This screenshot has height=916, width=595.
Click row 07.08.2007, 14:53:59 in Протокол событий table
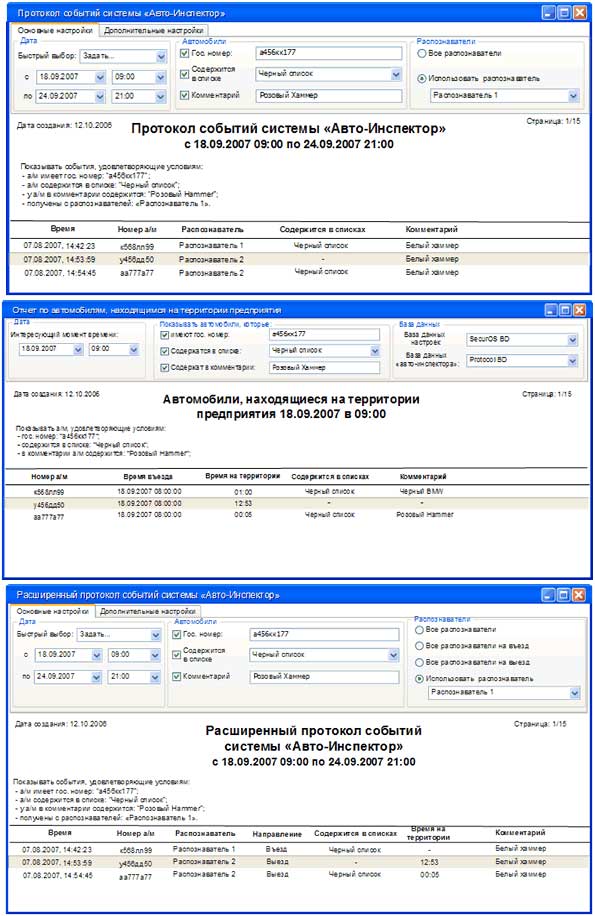pos(300,259)
